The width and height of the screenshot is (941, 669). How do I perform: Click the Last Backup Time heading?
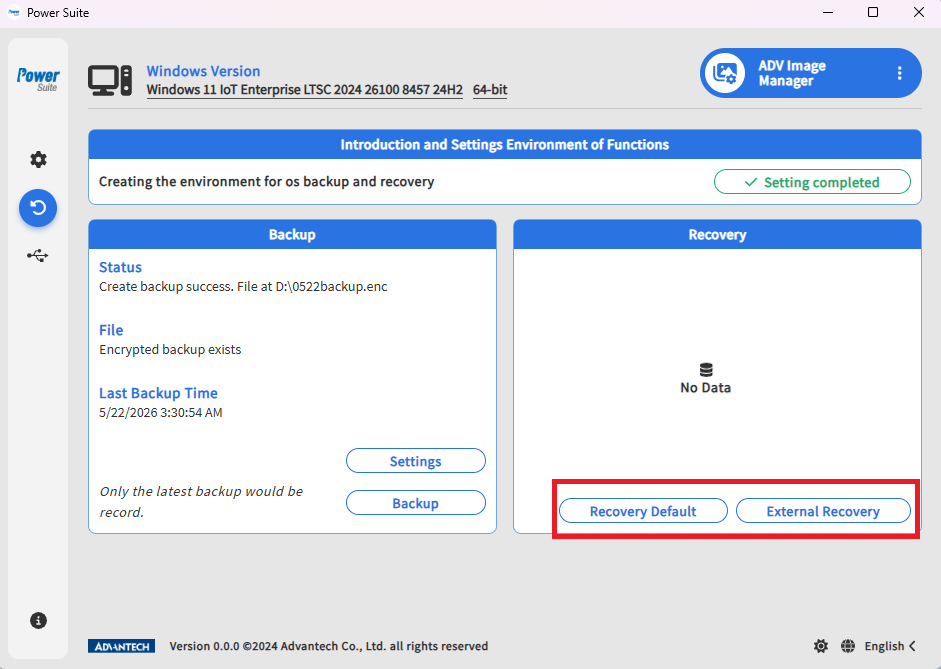coord(158,393)
